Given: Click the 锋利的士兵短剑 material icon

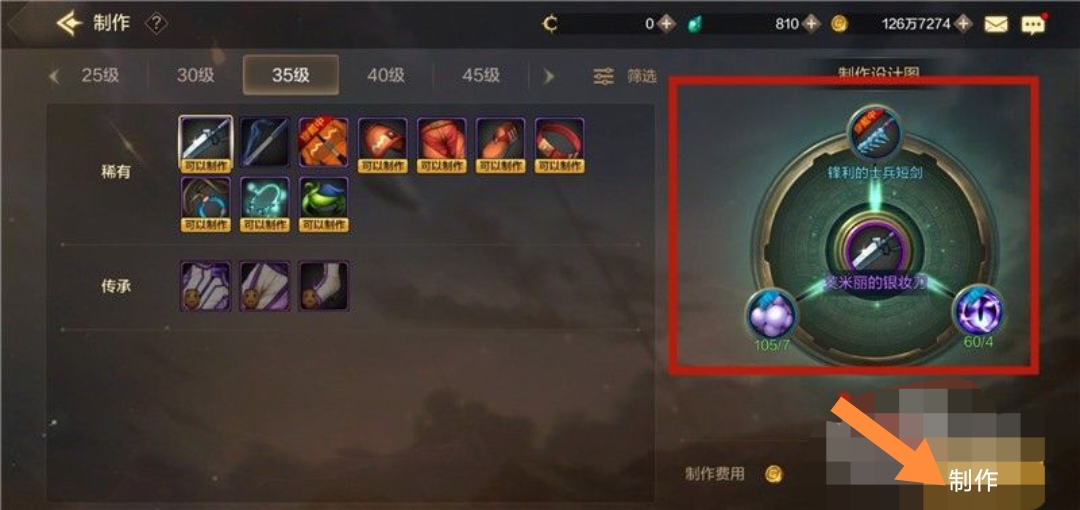Looking at the screenshot, I should click(x=874, y=134).
